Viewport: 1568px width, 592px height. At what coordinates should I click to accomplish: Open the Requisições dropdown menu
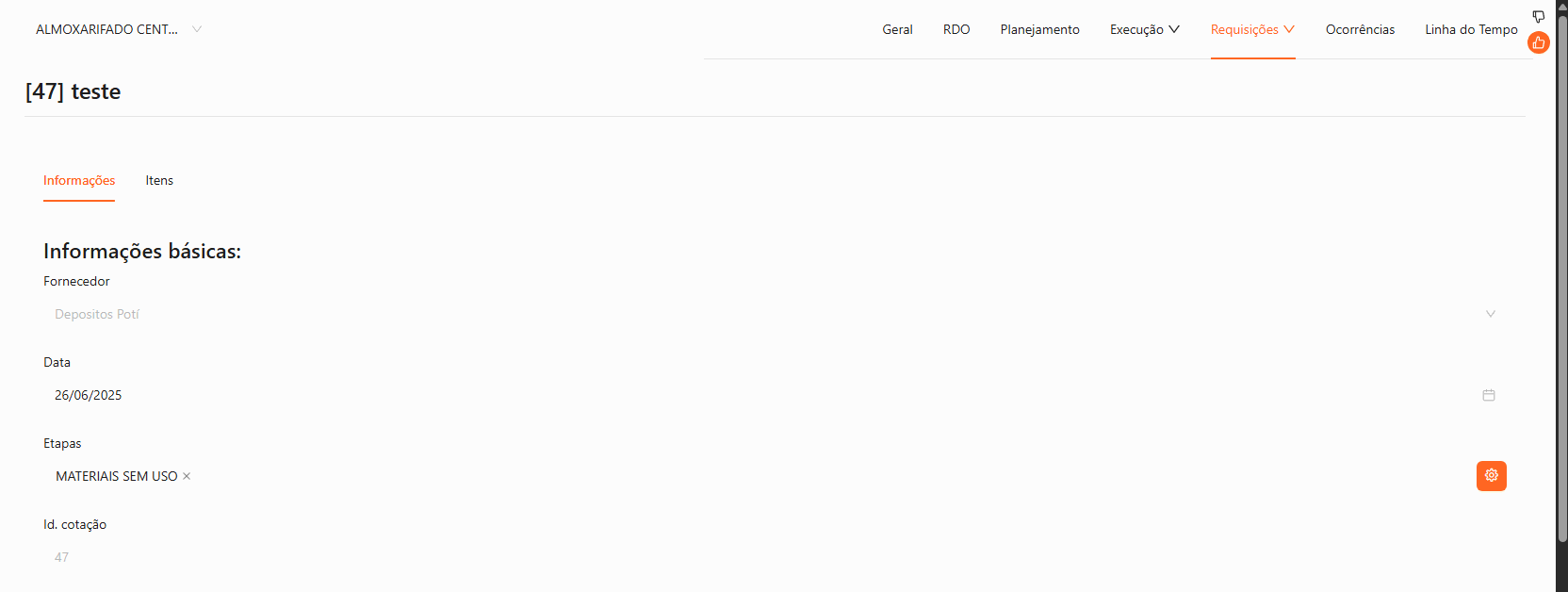point(1252,29)
